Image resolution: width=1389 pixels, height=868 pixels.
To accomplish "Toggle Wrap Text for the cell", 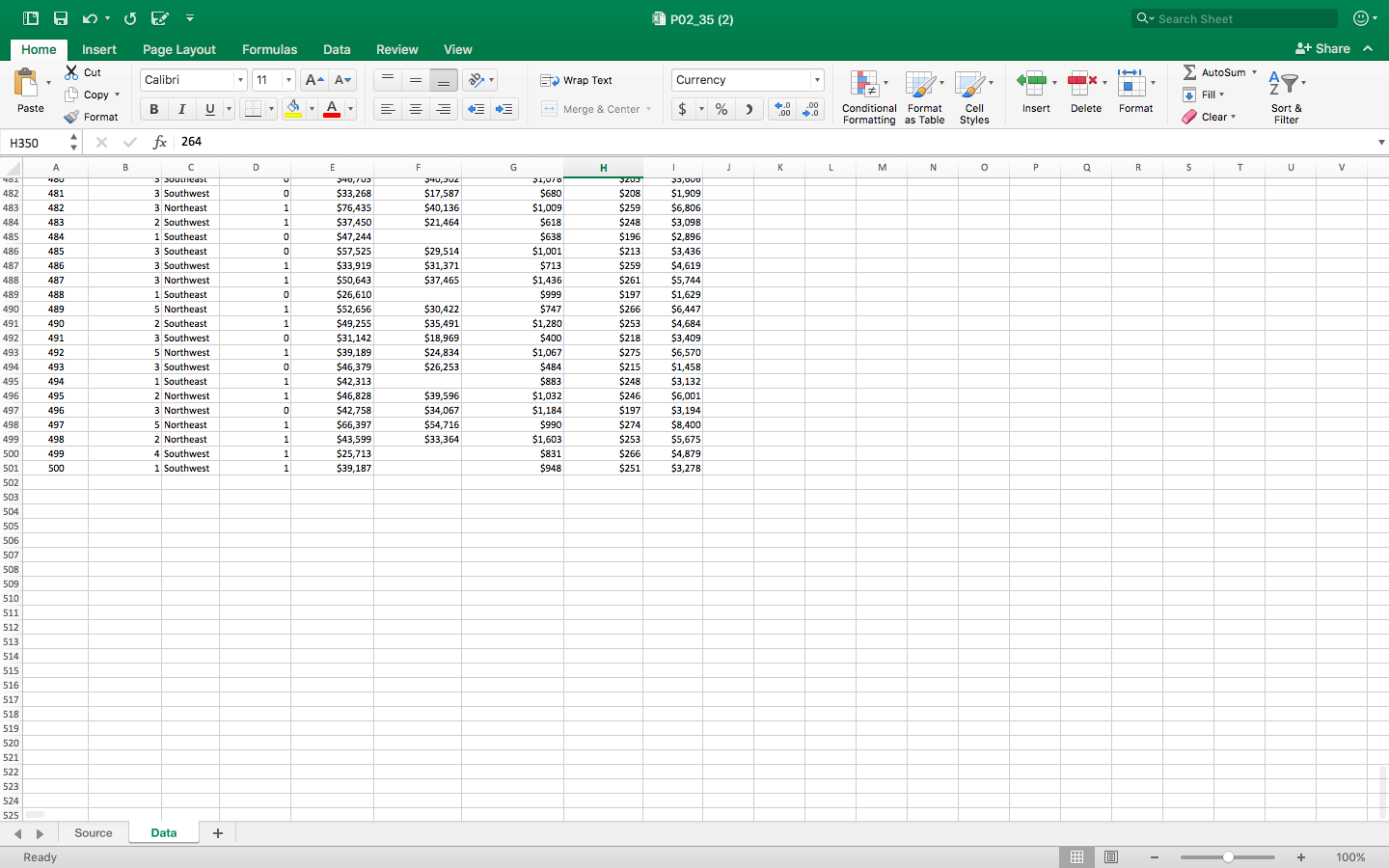I will coord(577,80).
